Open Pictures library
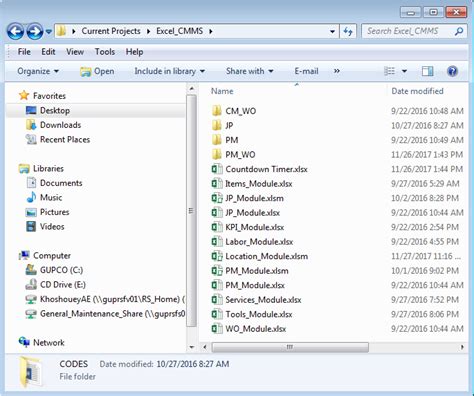Screen dimensions: 474x396 pyautogui.click(x=47, y=212)
